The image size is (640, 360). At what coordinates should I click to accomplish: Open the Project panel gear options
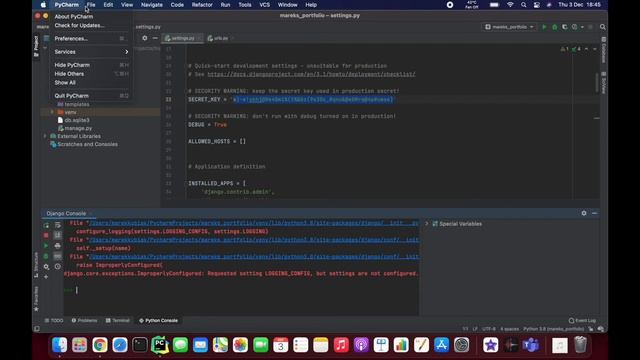point(145,38)
